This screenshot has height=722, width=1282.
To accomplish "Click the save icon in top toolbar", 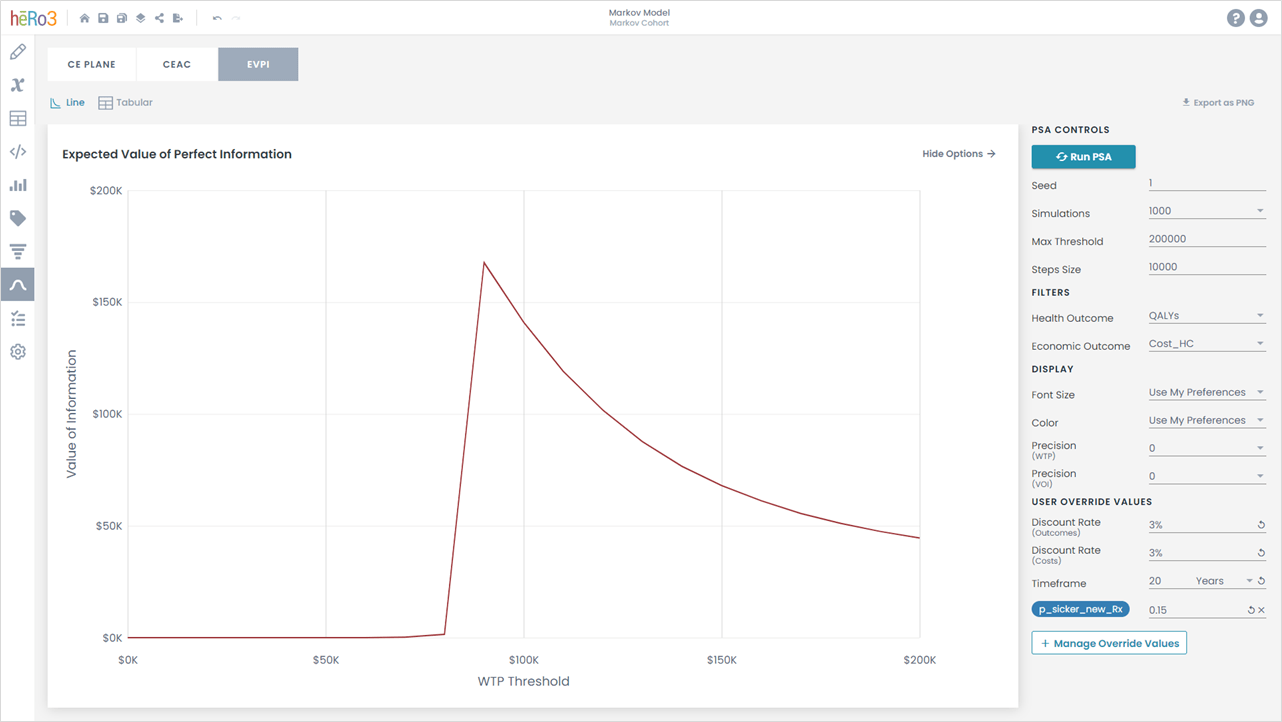I will click(103, 18).
